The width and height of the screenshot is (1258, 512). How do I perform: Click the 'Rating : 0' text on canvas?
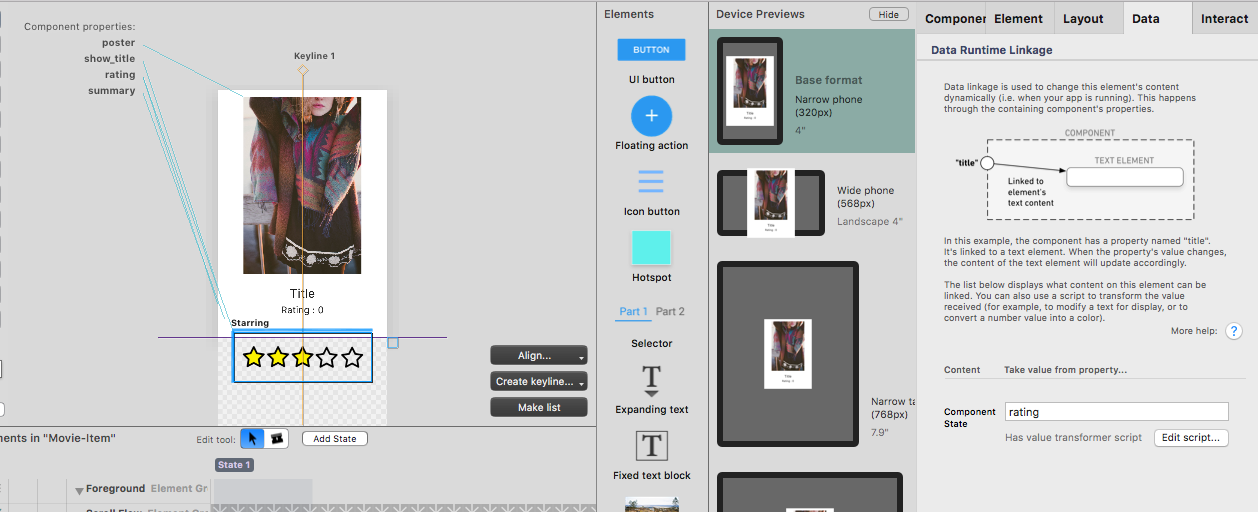click(302, 310)
